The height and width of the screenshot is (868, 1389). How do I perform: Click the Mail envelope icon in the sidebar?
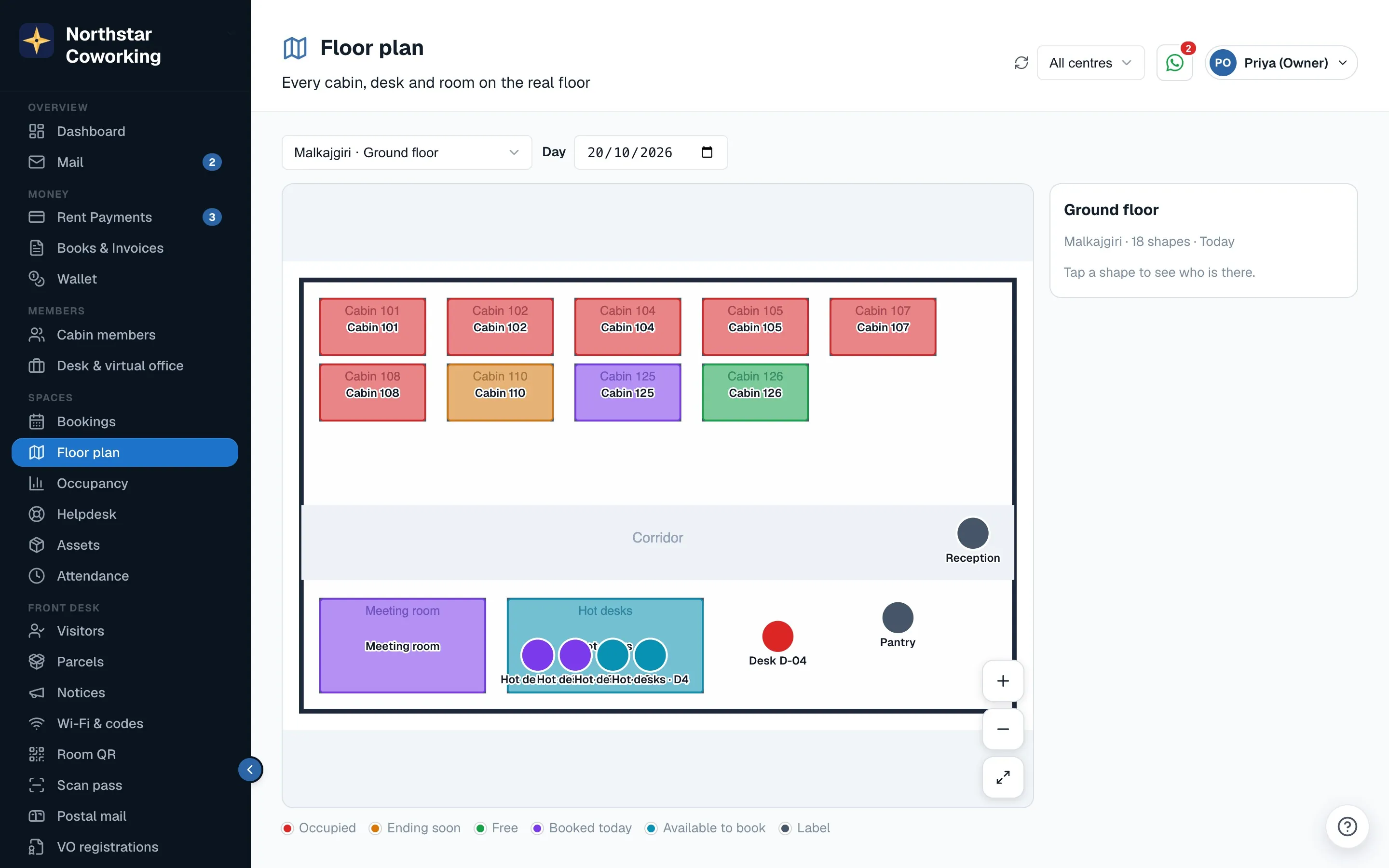point(37,163)
